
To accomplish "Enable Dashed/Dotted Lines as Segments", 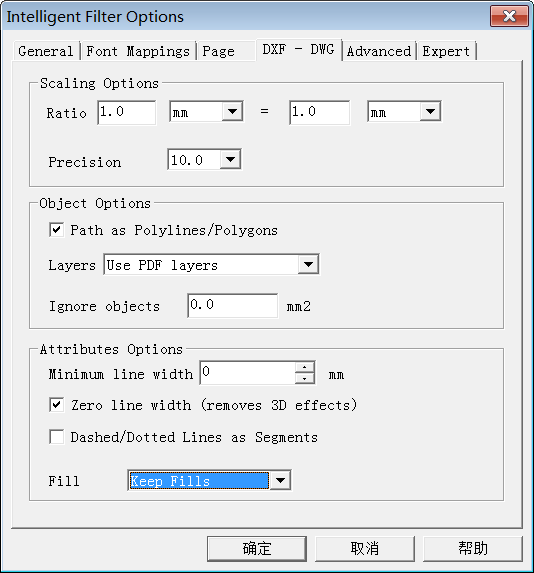I will [x=57, y=437].
